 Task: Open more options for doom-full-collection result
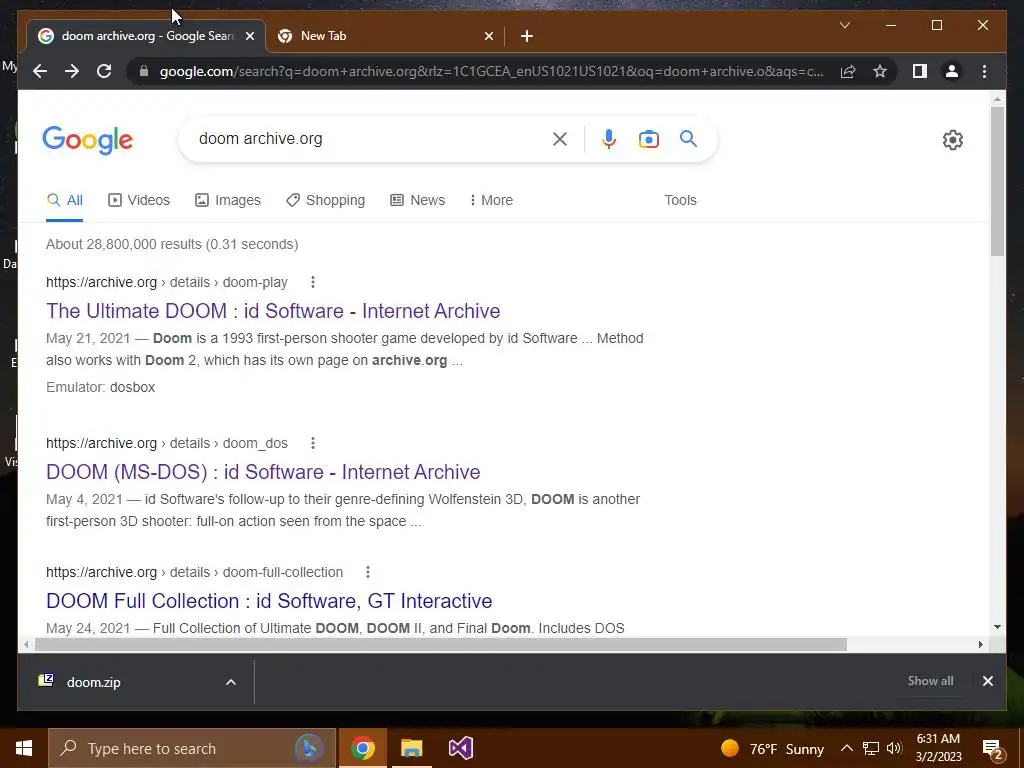coord(368,572)
